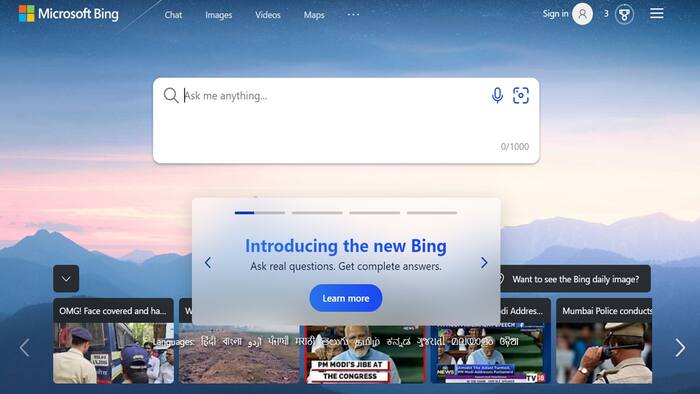Open visual search camera icon
The width and height of the screenshot is (700, 394).
(521, 95)
